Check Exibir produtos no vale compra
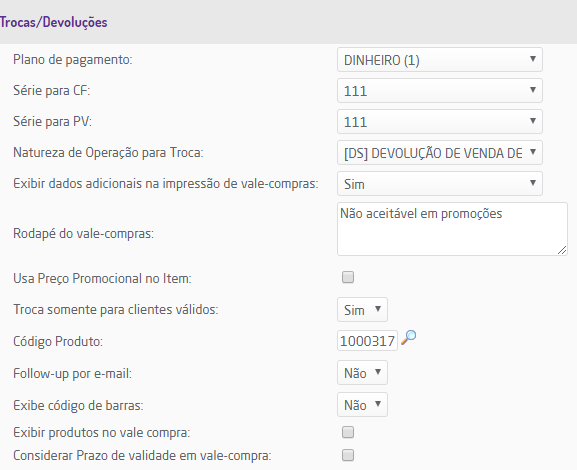577x470 pixels. click(x=348, y=432)
